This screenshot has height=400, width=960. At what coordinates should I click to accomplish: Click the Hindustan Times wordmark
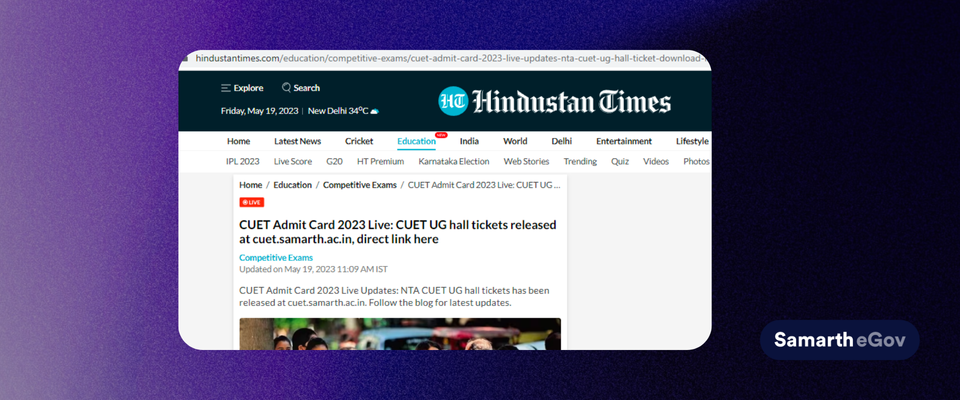tap(572, 102)
